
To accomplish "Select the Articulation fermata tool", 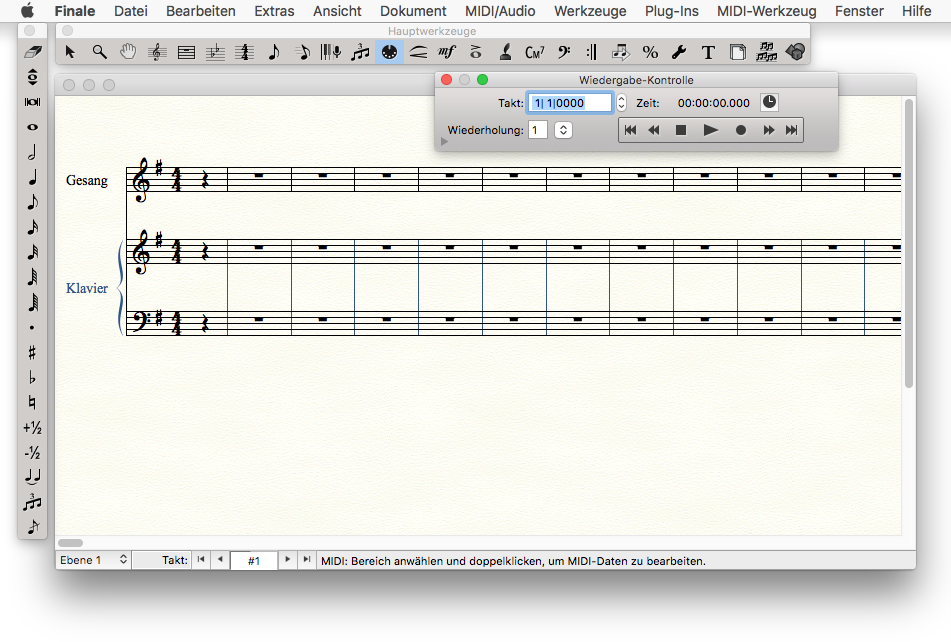I will [x=476, y=53].
